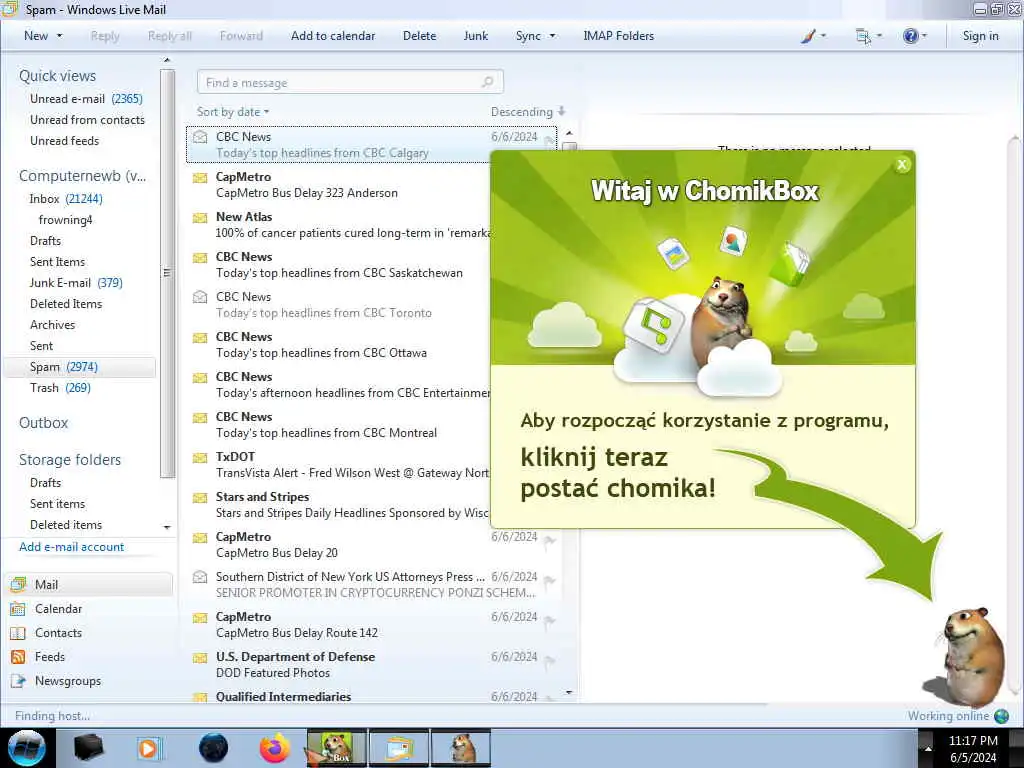
Task: Switch to the ChomikBox taskbar button
Action: (336, 748)
